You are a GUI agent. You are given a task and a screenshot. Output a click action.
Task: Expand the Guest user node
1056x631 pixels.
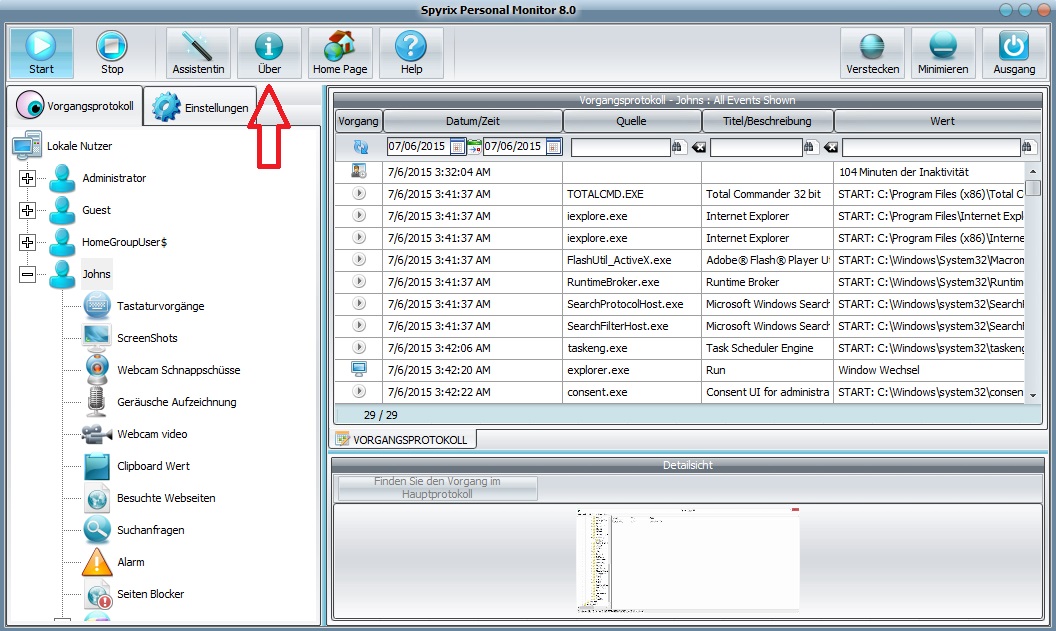[x=28, y=210]
